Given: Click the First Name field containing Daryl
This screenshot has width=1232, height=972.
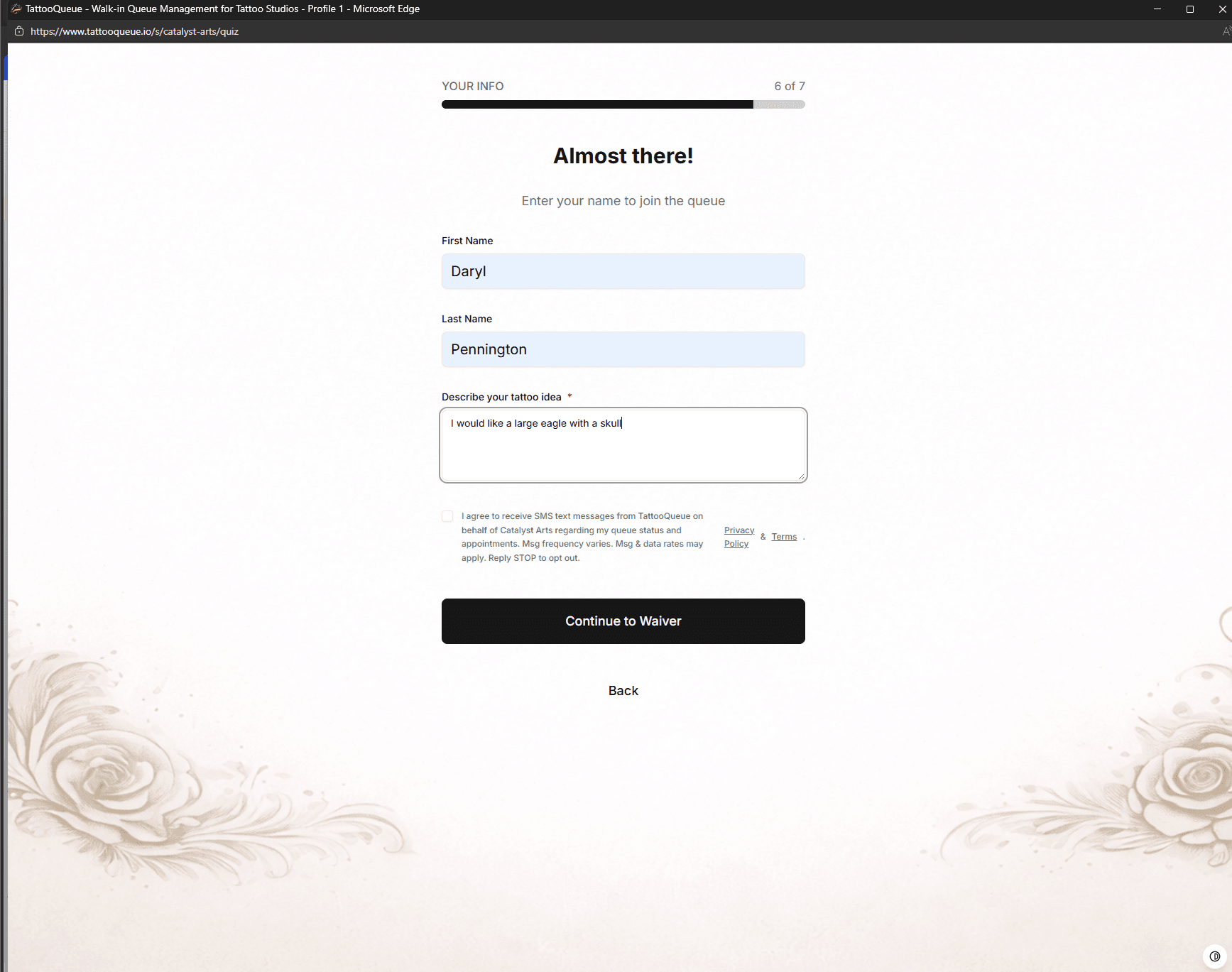Looking at the screenshot, I should coord(623,271).
